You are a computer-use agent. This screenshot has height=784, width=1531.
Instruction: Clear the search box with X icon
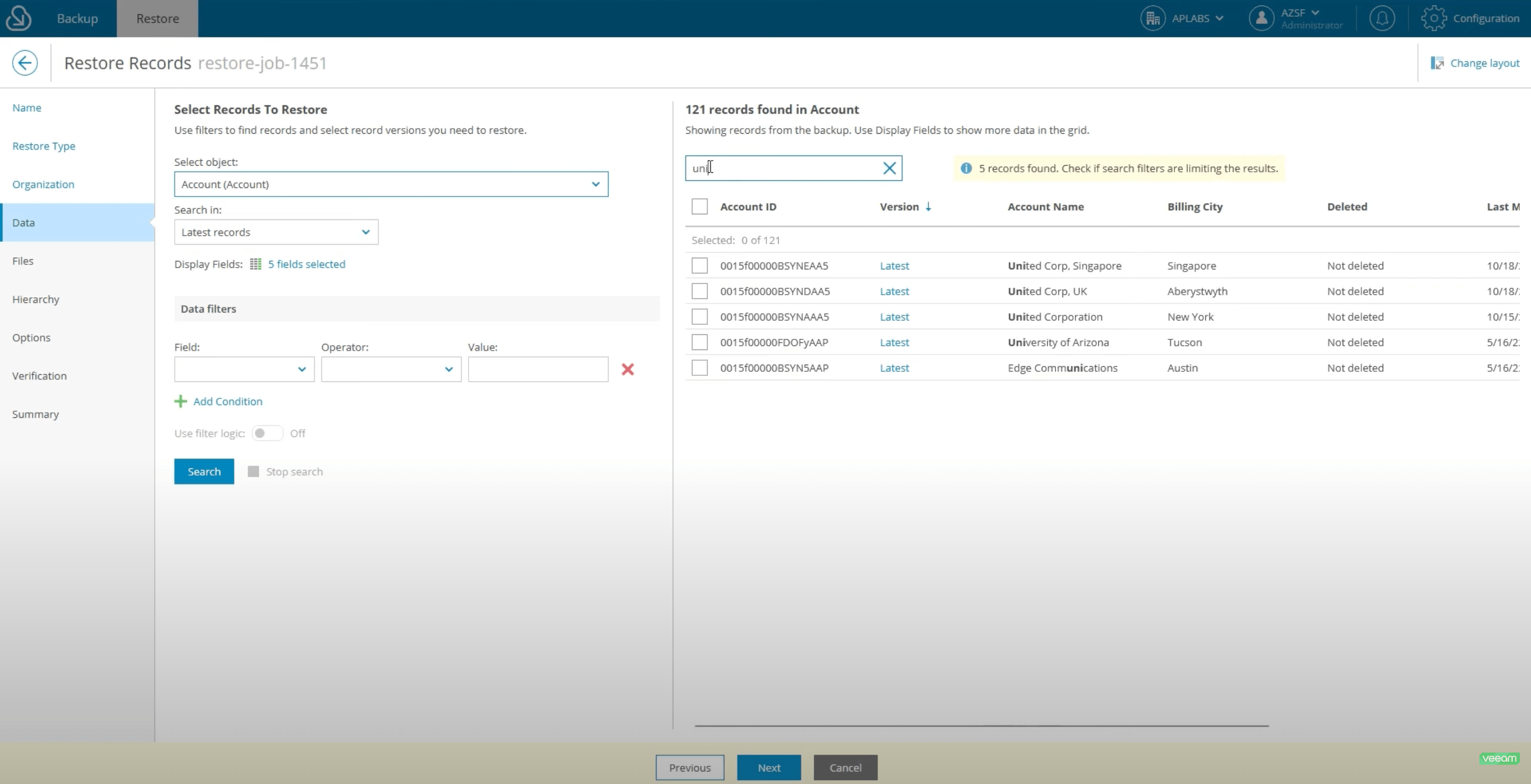[x=889, y=168]
